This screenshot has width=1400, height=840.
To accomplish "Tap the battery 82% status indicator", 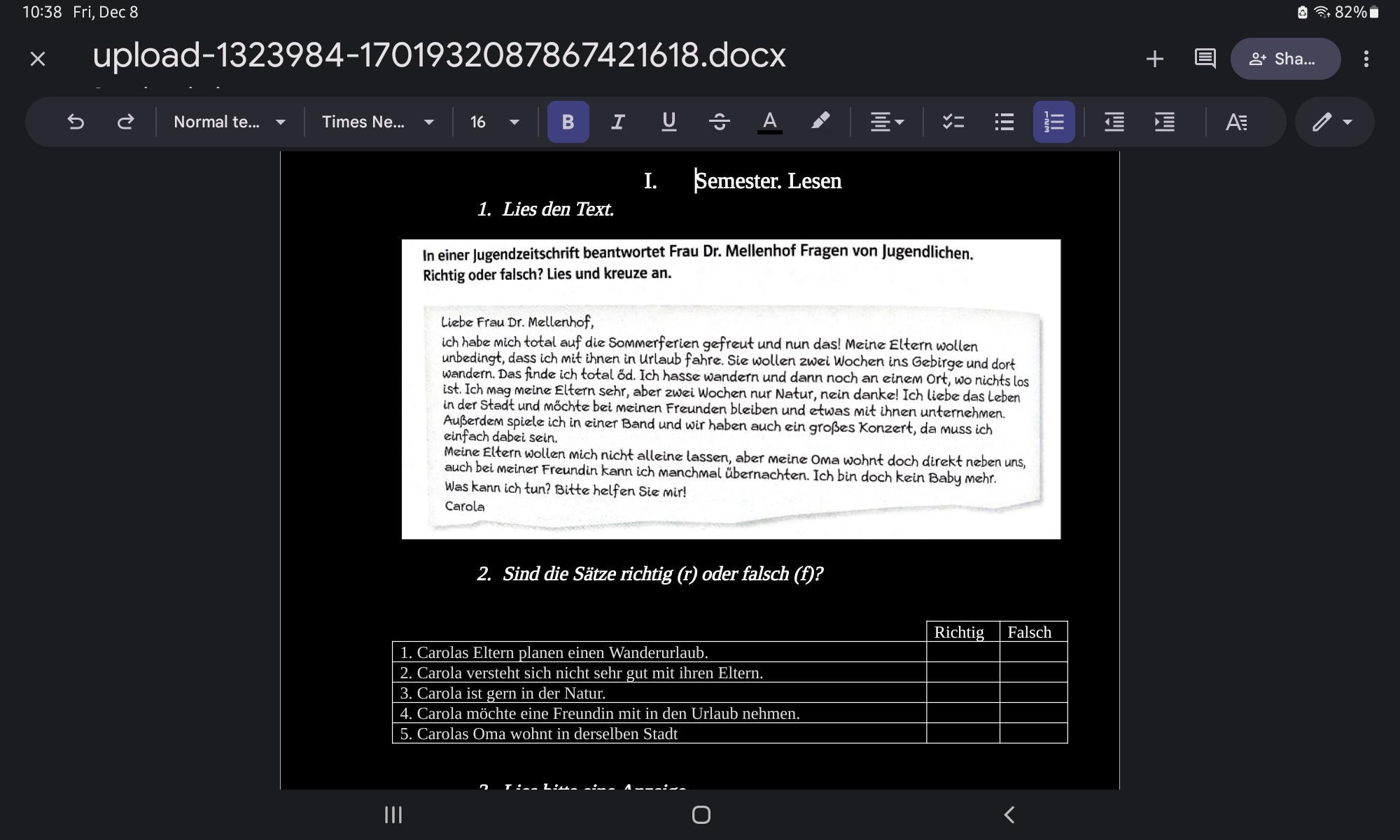I will [x=1357, y=12].
